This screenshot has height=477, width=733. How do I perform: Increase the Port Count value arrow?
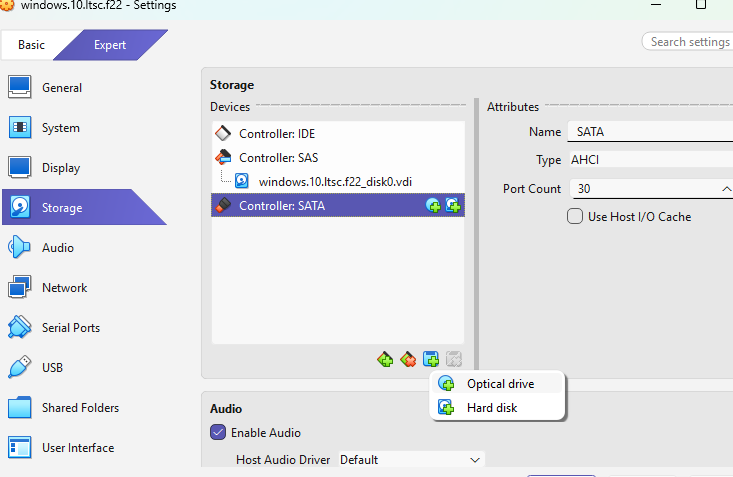725,188
